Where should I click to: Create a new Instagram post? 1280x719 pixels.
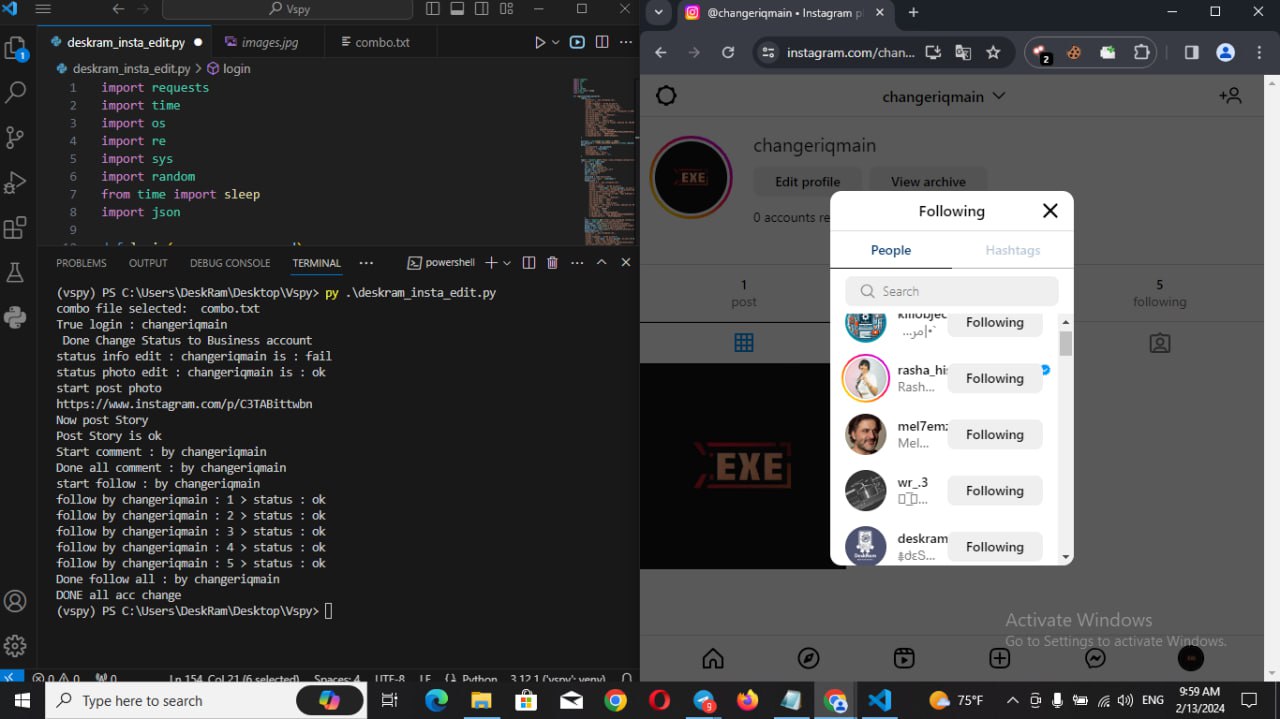point(999,658)
